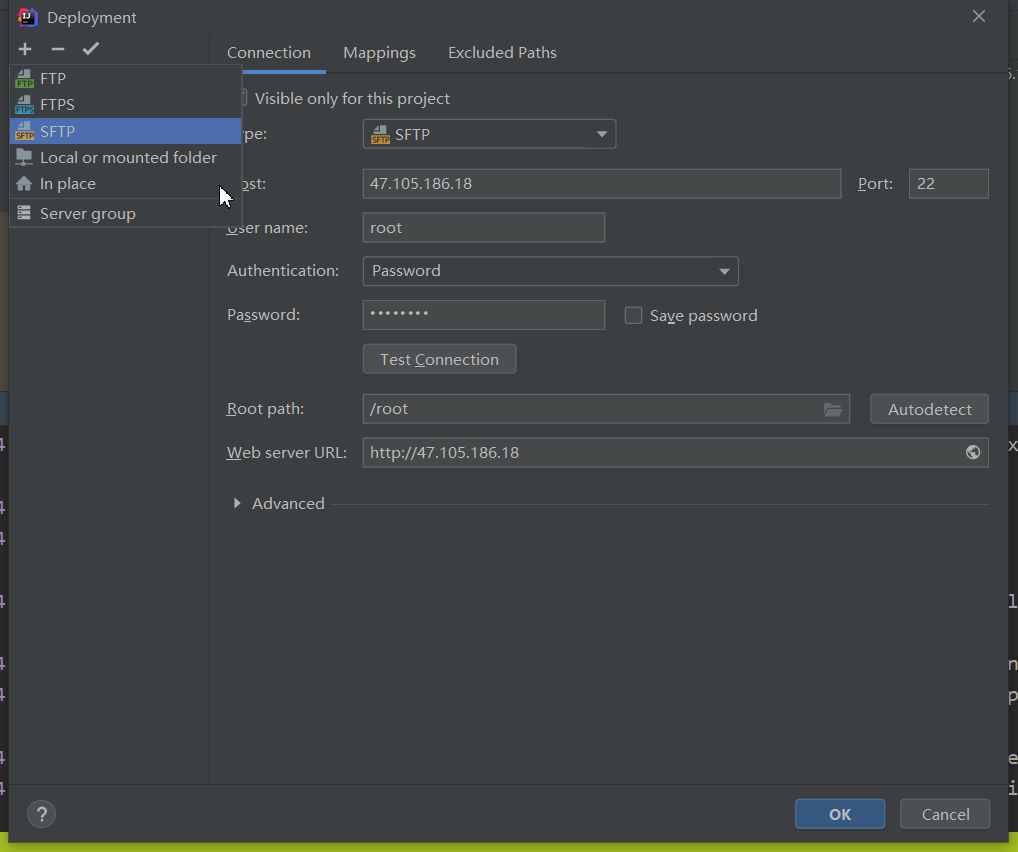Close the Deployment dialog
This screenshot has height=852, width=1018.
pos(978,16)
